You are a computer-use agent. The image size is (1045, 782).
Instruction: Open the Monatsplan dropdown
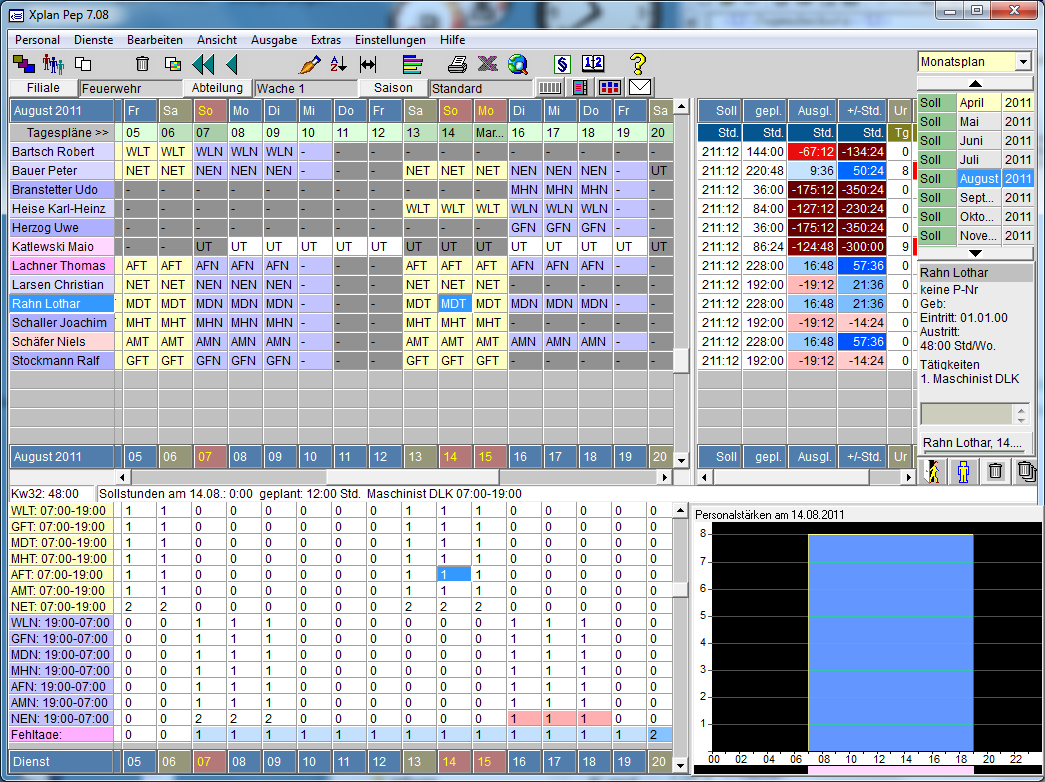[x=1023, y=62]
